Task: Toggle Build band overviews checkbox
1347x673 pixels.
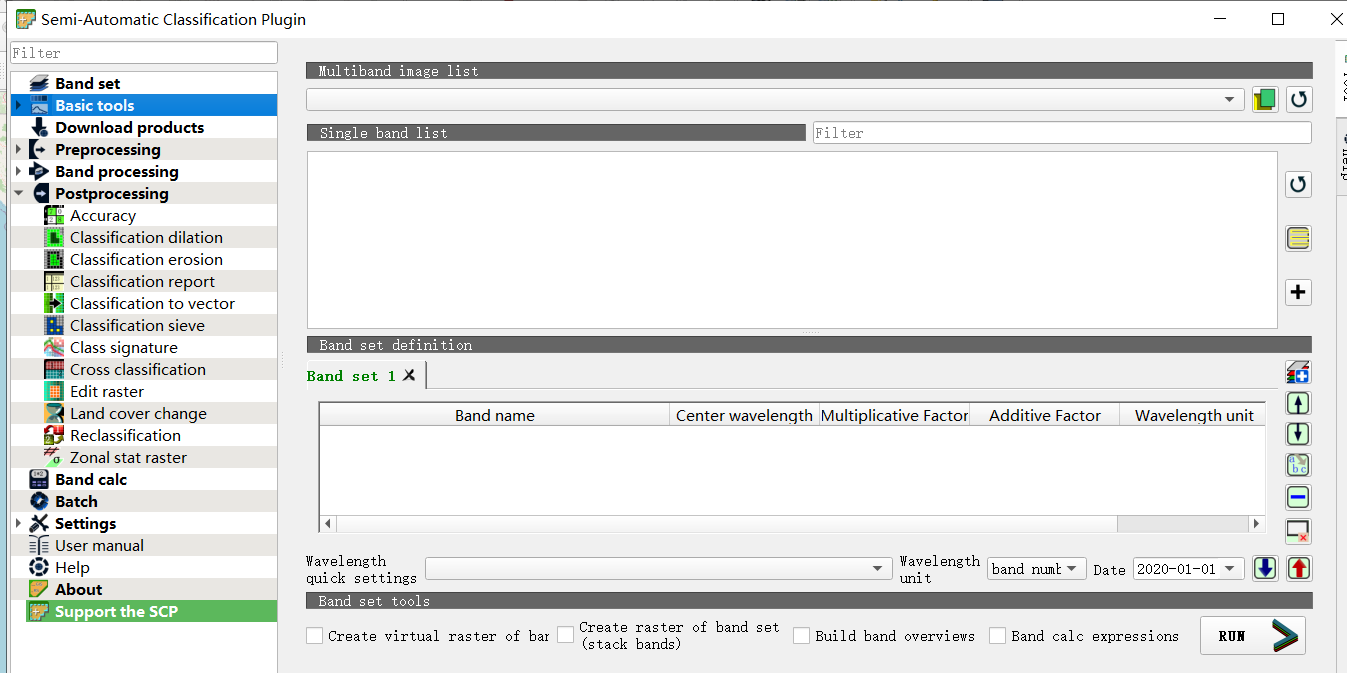Action: pyautogui.click(x=801, y=636)
